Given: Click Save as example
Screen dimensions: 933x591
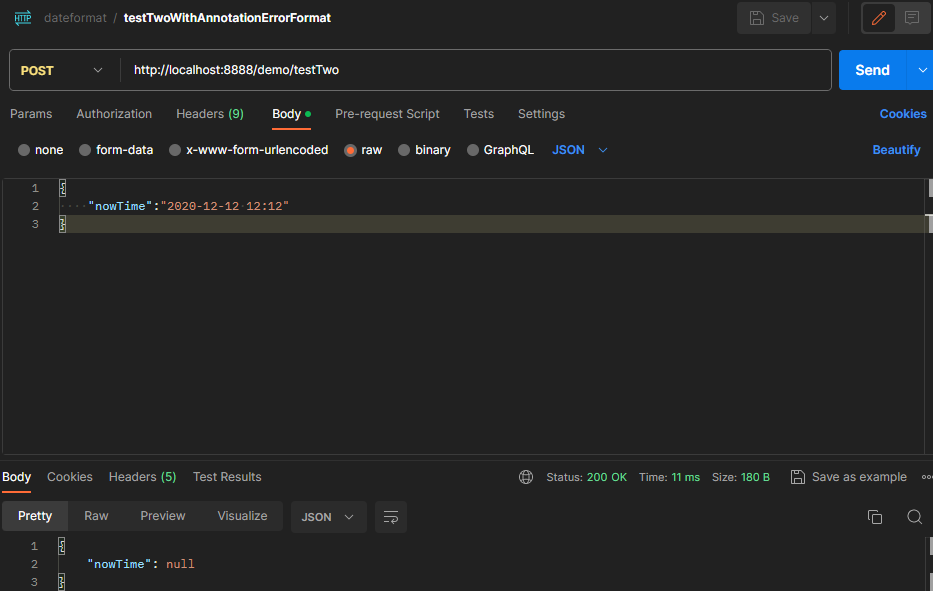Looking at the screenshot, I should 849,477.
